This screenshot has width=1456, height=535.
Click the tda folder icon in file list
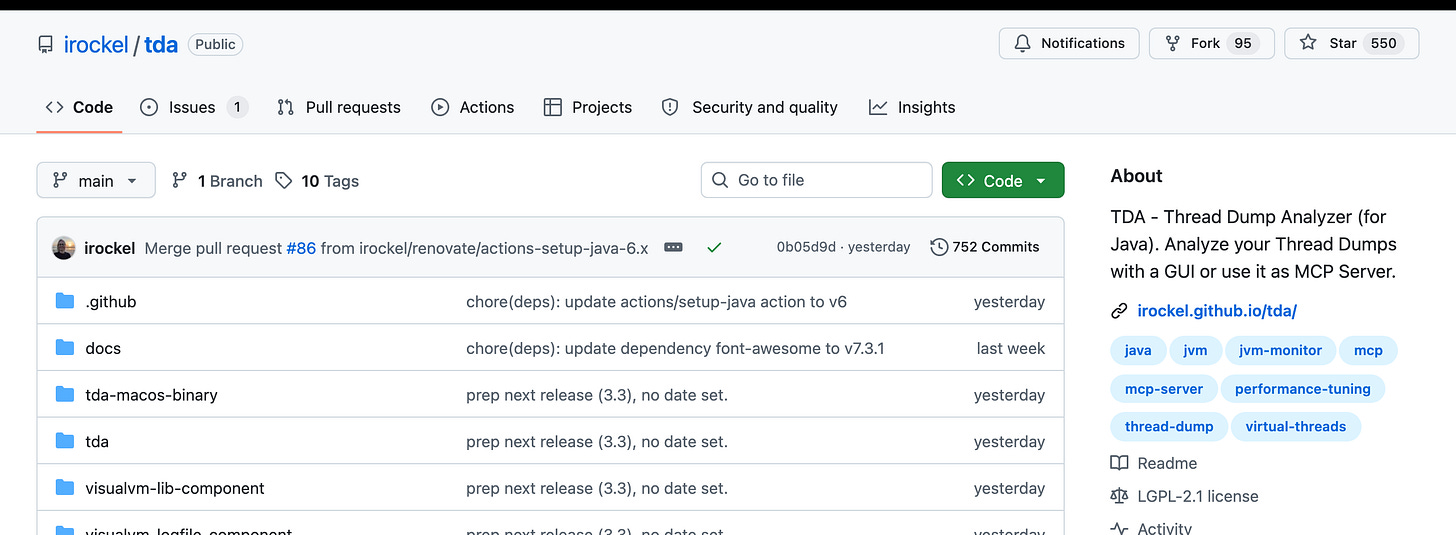click(65, 441)
